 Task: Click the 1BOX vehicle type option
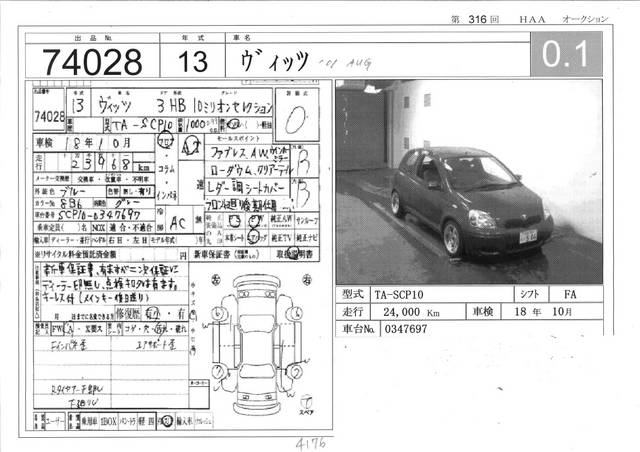109,421
